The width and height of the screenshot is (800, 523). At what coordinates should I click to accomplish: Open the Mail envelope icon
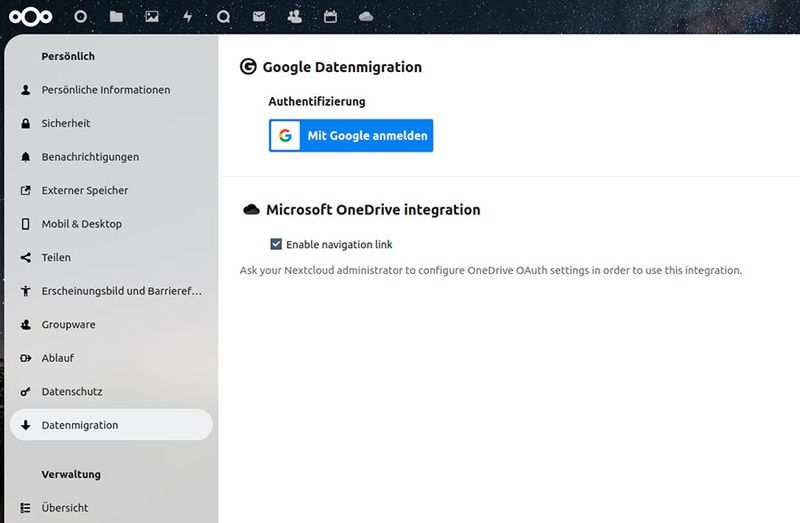259,17
